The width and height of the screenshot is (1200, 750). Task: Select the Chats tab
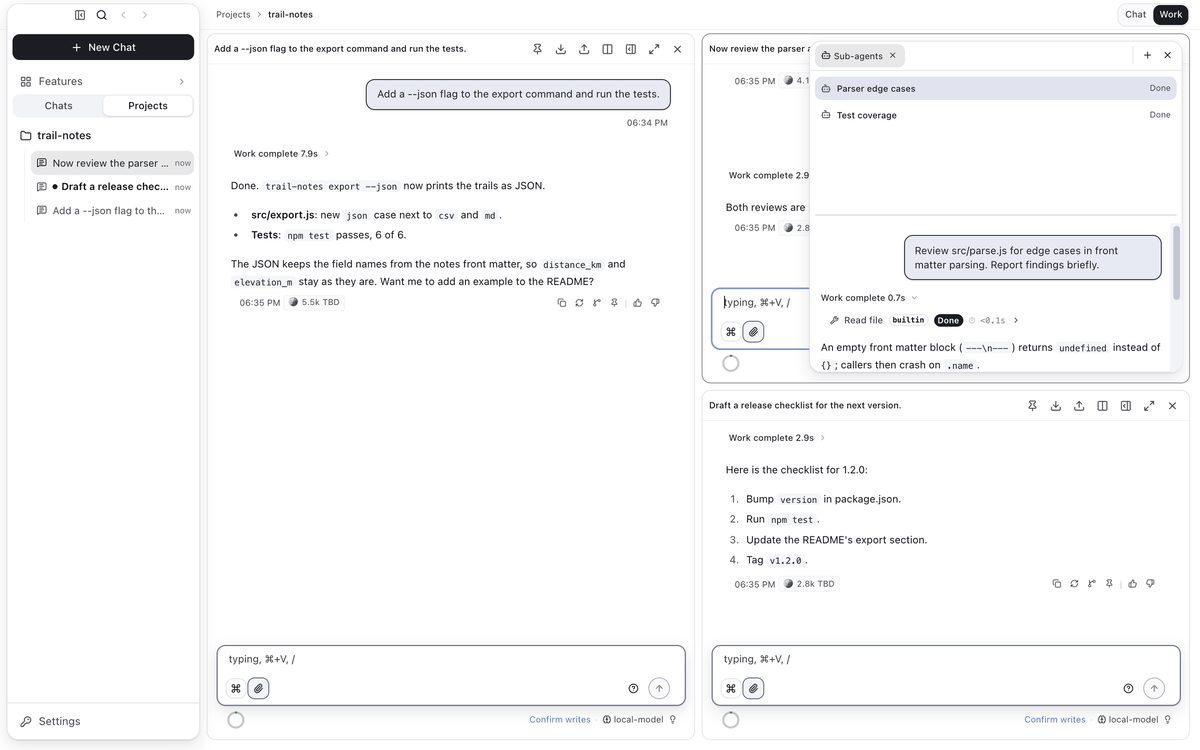click(x=58, y=106)
